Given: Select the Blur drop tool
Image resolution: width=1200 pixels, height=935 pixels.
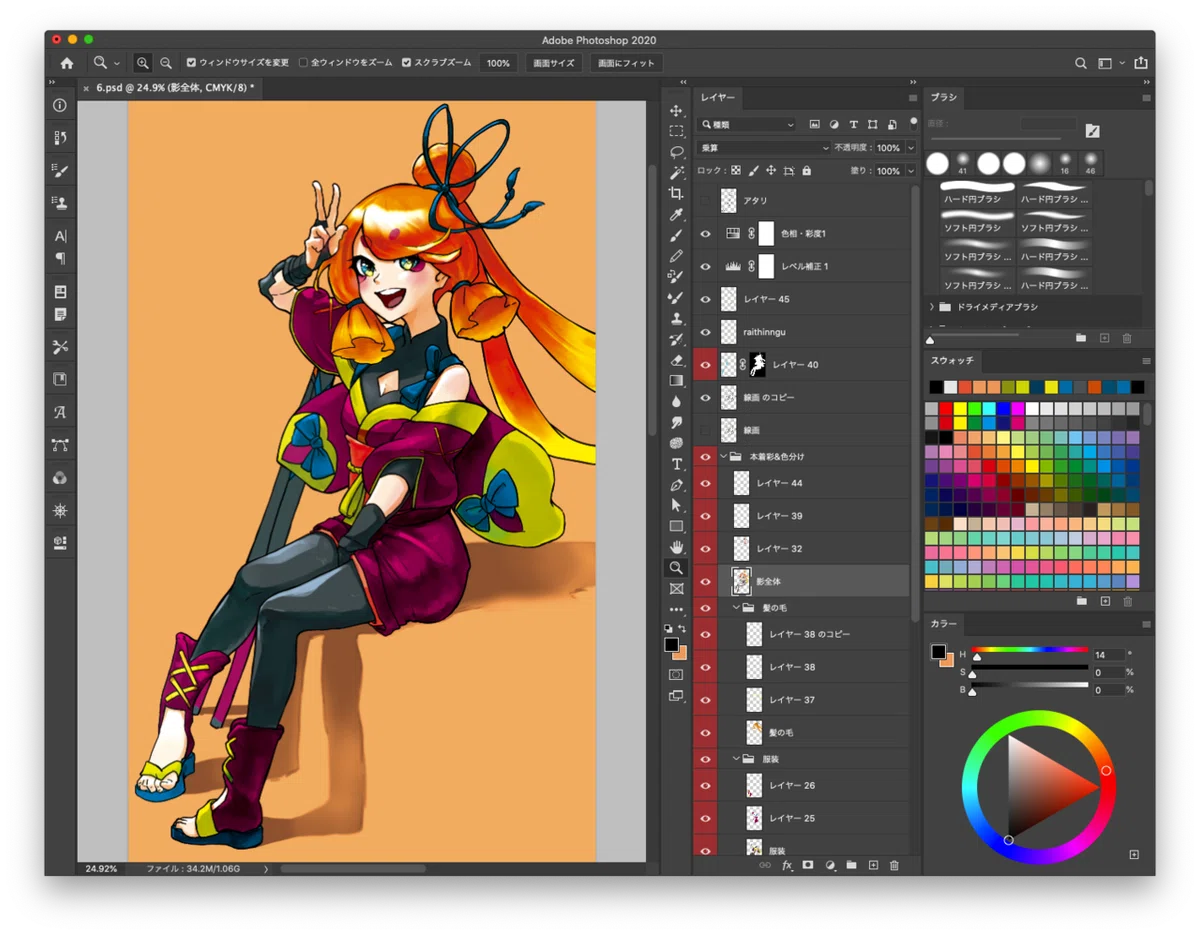Looking at the screenshot, I should pyautogui.click(x=677, y=401).
